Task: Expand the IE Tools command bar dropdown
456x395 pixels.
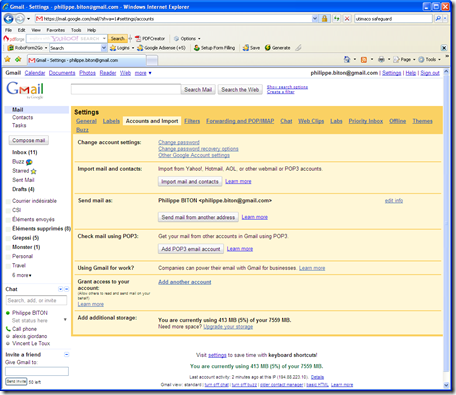Action: click(x=439, y=60)
